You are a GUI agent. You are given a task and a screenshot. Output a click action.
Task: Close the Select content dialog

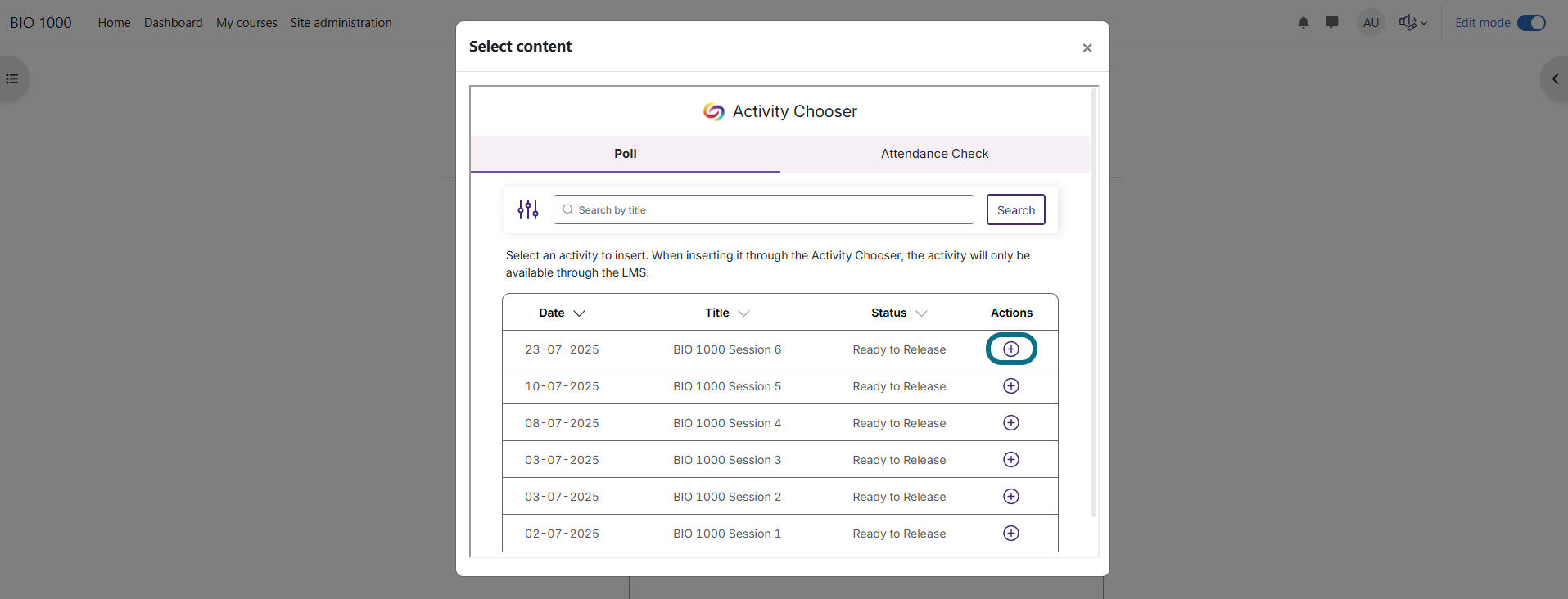tap(1087, 47)
